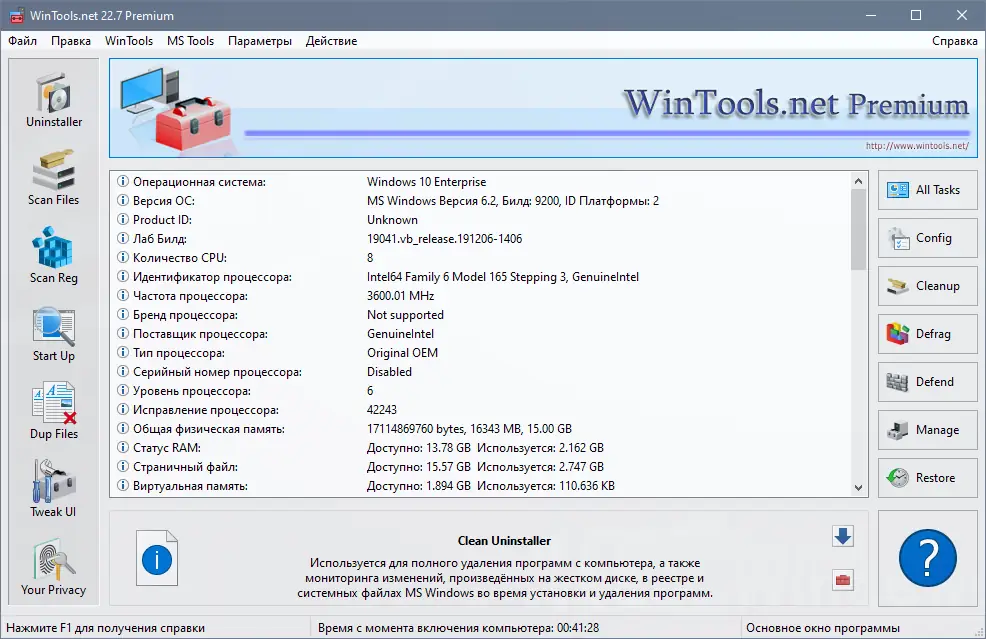Launch the Defrag utility
The image size is (986, 639).
pyautogui.click(x=927, y=334)
